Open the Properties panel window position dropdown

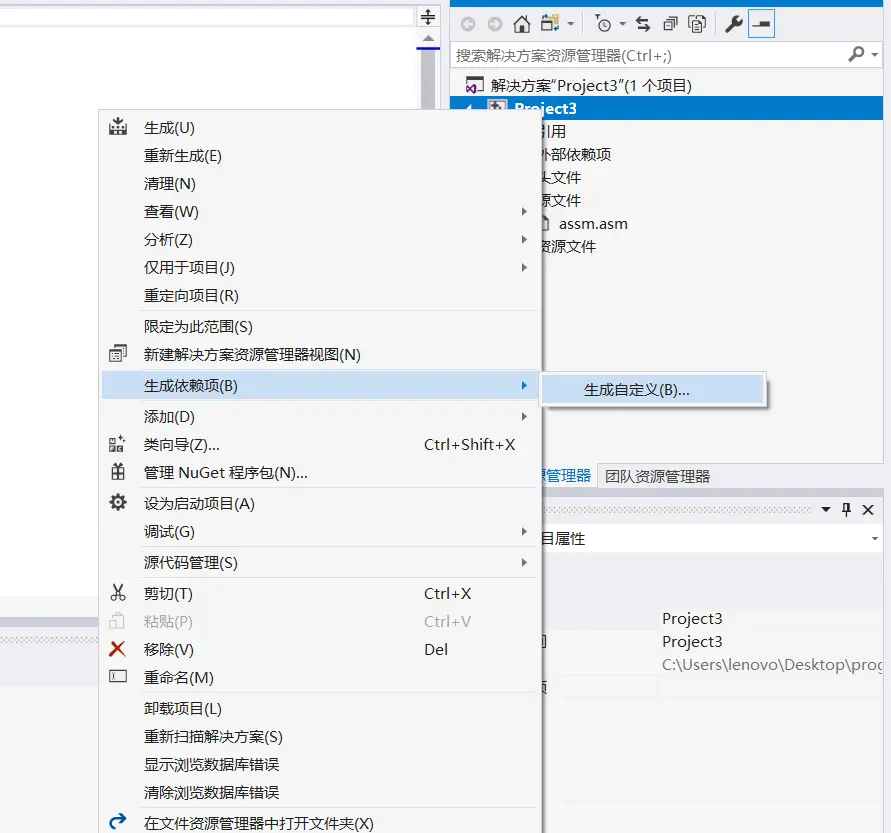(826, 510)
